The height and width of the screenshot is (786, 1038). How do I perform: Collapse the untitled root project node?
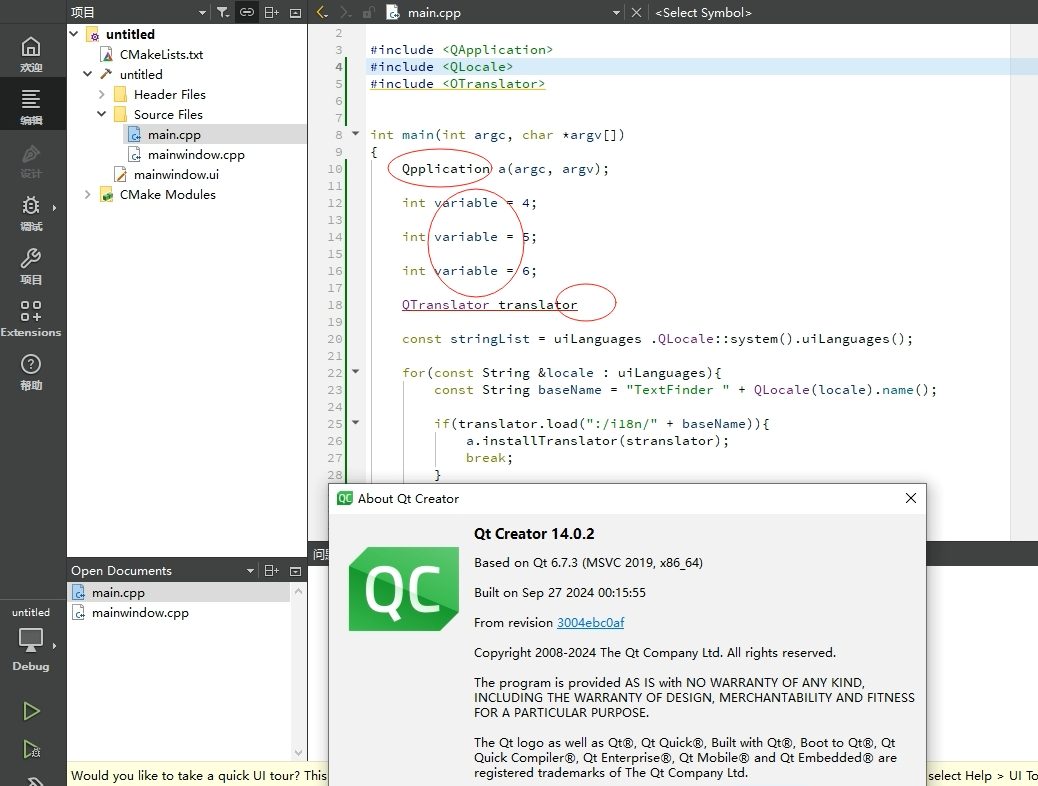coord(74,34)
